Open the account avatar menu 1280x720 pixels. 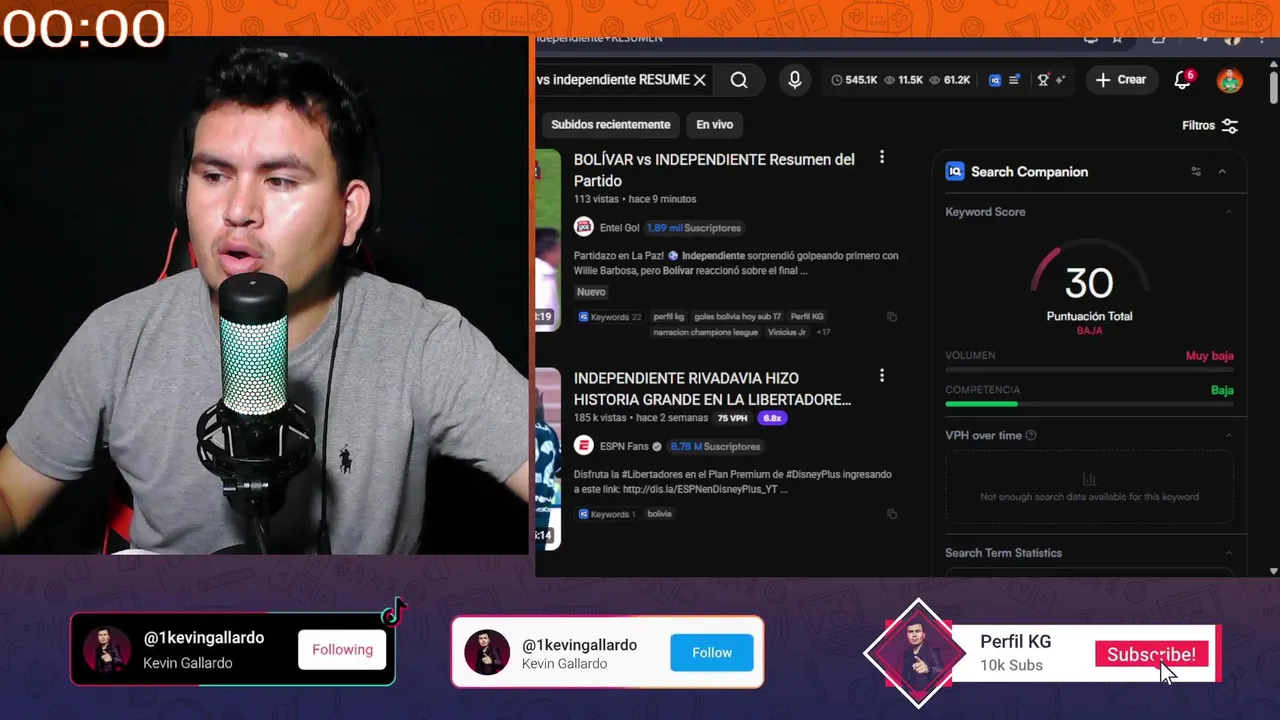click(1230, 80)
